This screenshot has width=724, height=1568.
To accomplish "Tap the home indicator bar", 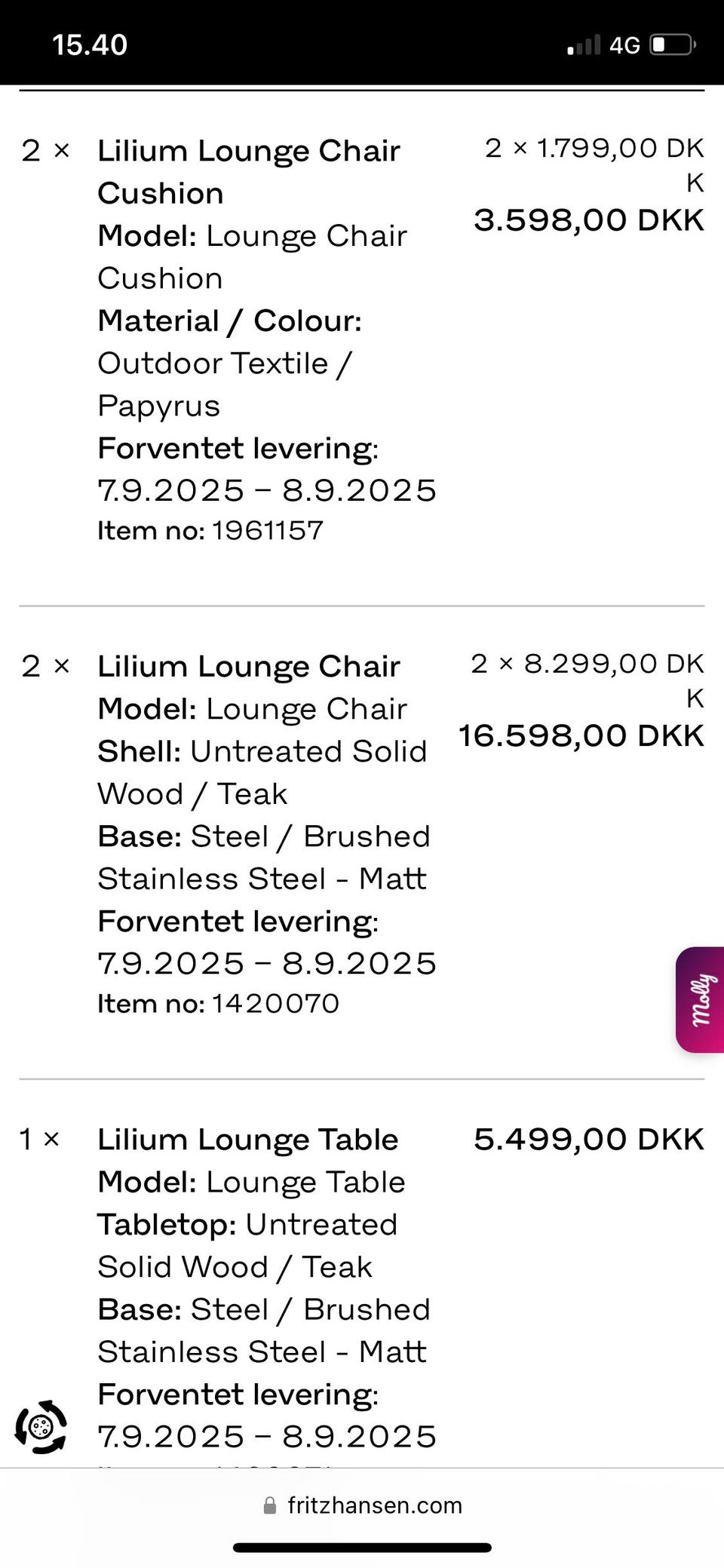I will (362, 1548).
